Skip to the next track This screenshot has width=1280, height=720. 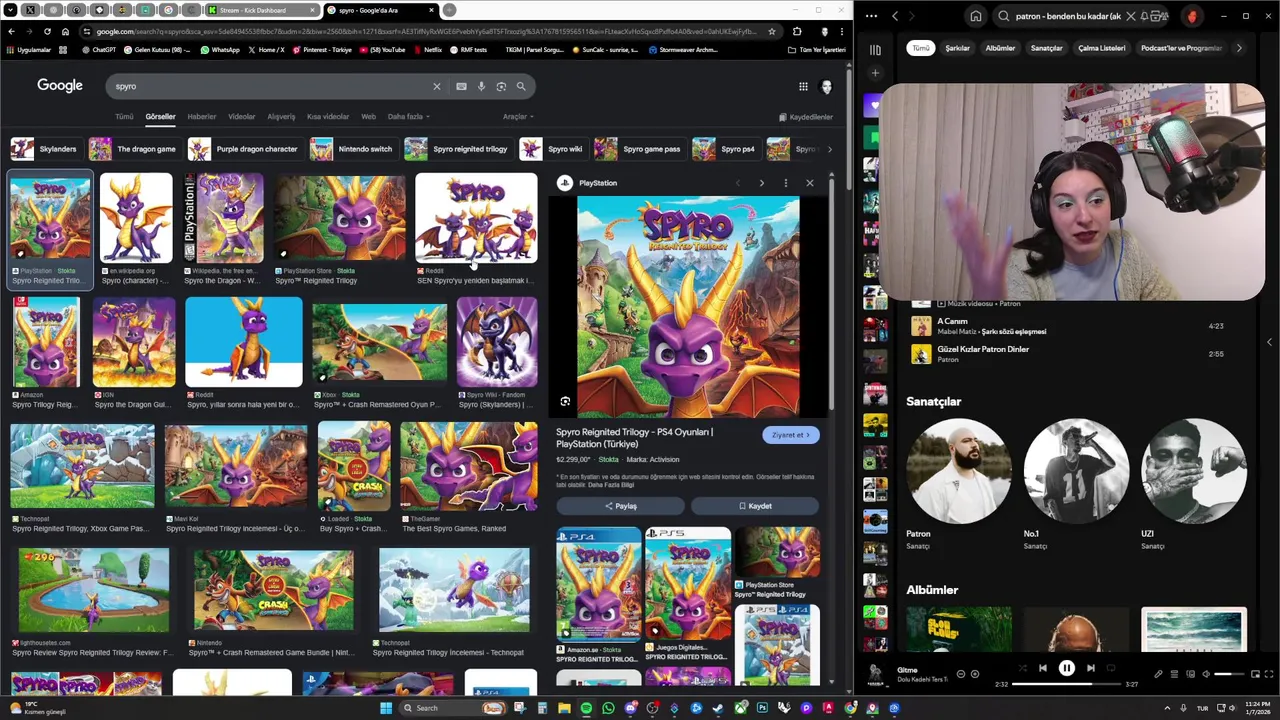pos(1091,669)
